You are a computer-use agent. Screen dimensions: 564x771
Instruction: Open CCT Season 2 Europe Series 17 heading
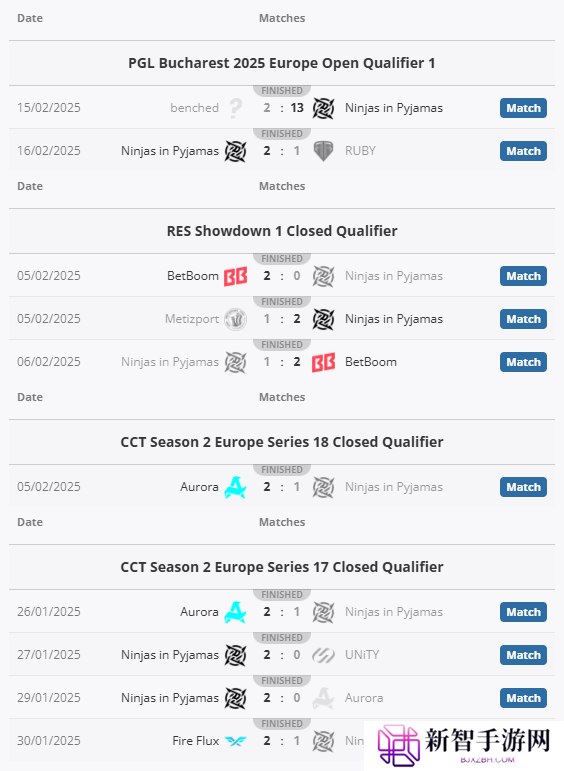[282, 567]
